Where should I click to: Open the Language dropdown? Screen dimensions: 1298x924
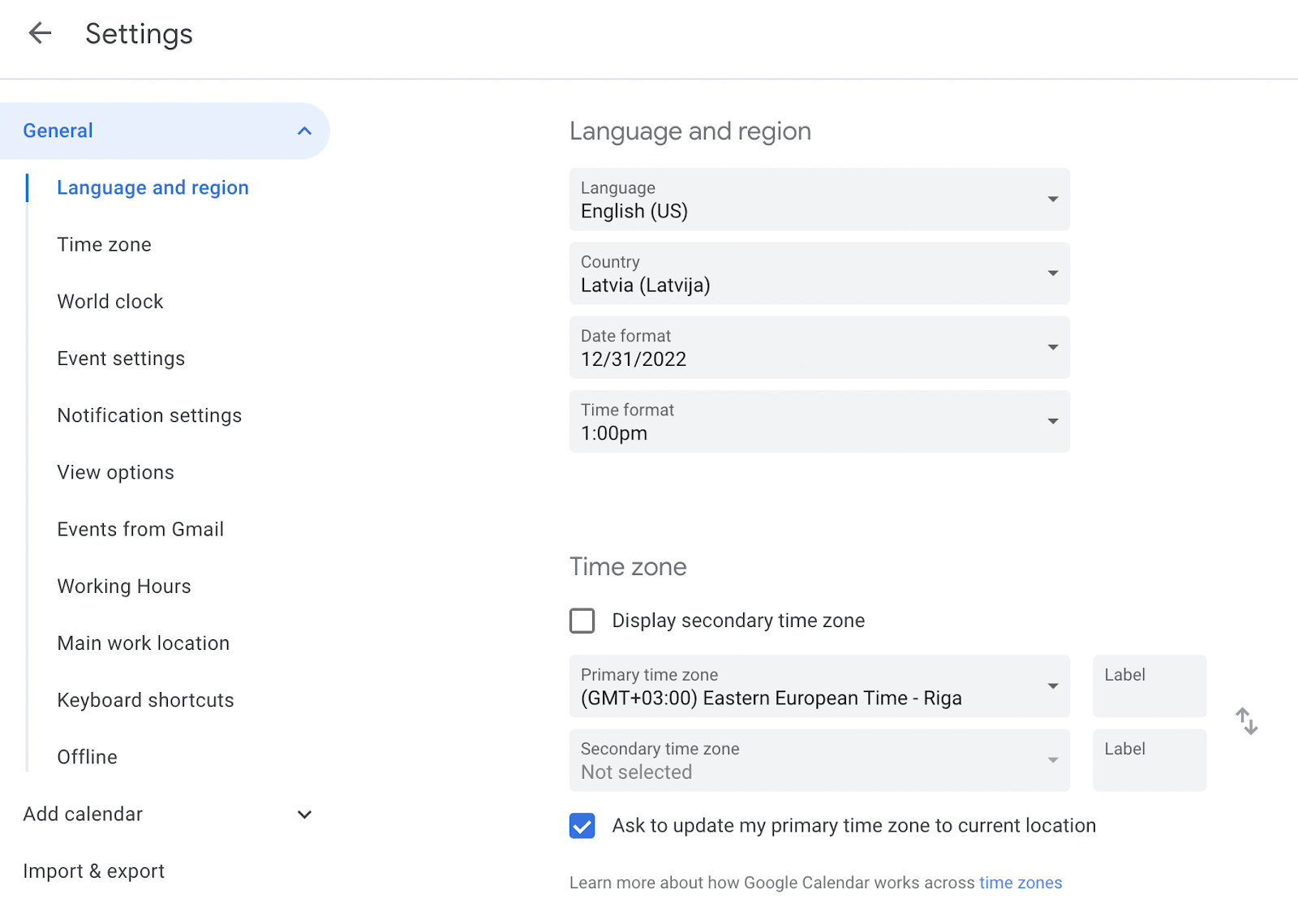[x=819, y=200]
